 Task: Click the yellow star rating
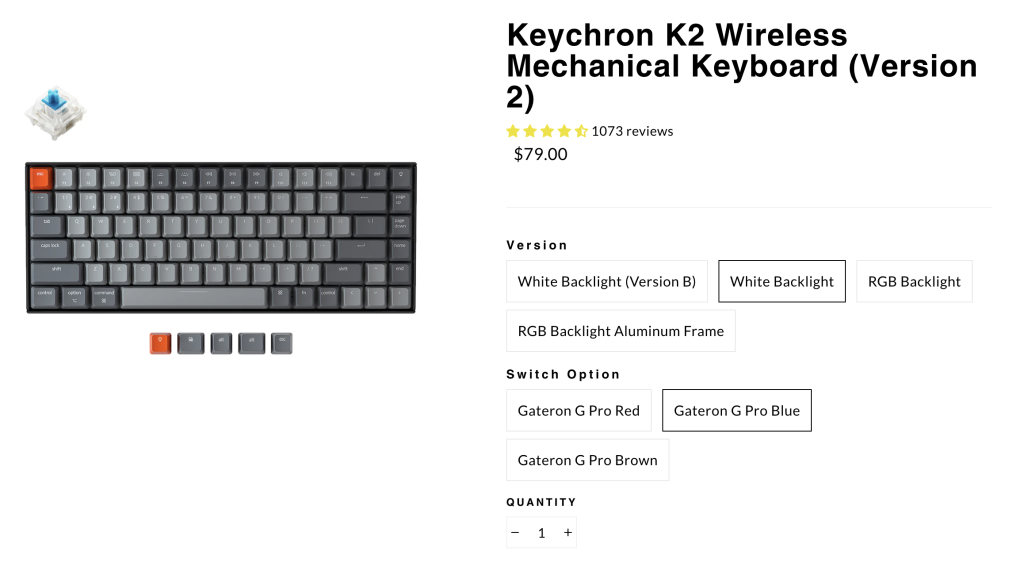(546, 131)
